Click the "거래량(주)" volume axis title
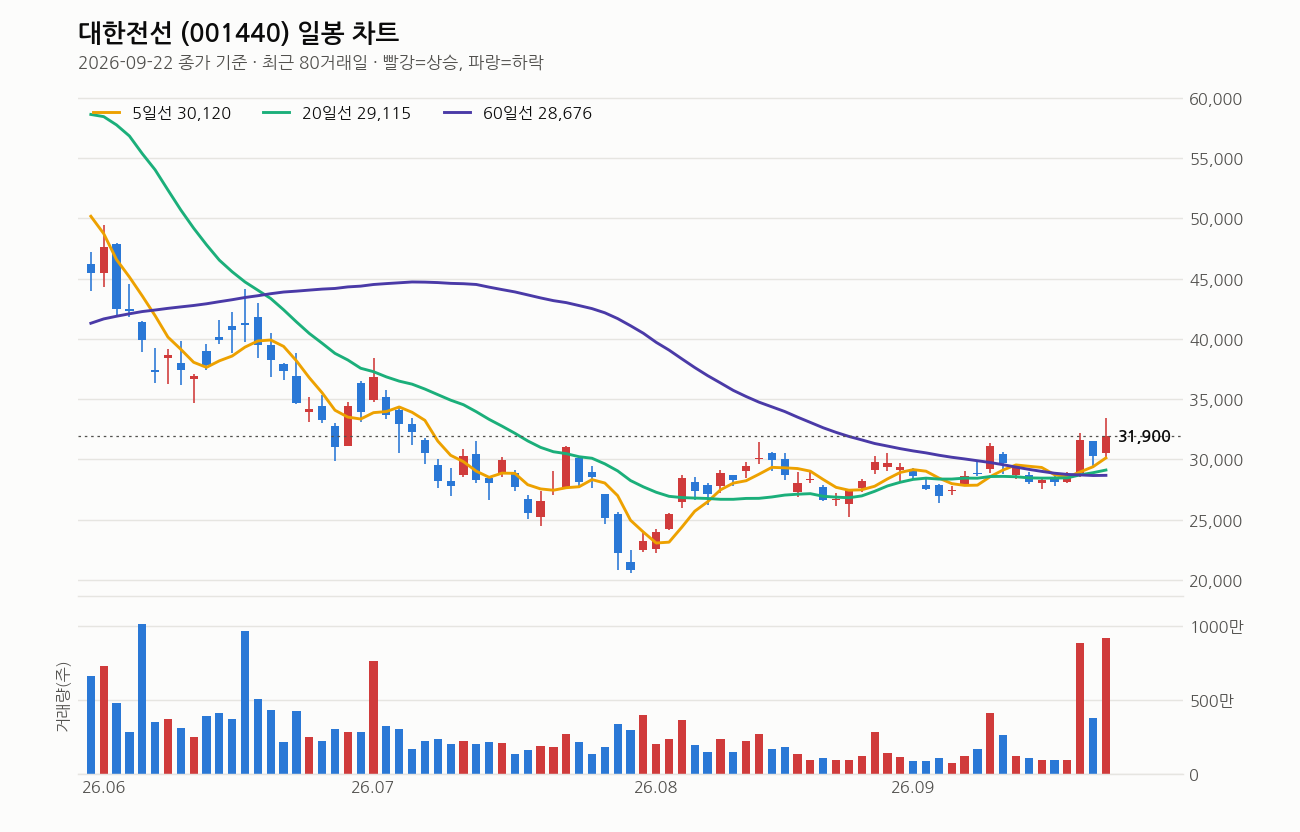 [63, 697]
